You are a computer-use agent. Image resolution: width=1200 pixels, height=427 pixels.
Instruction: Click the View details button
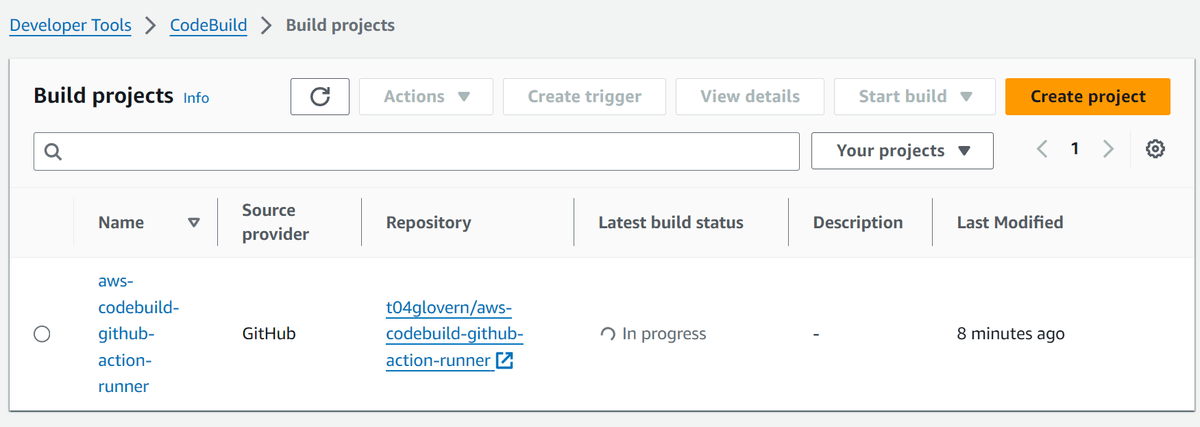(750, 96)
